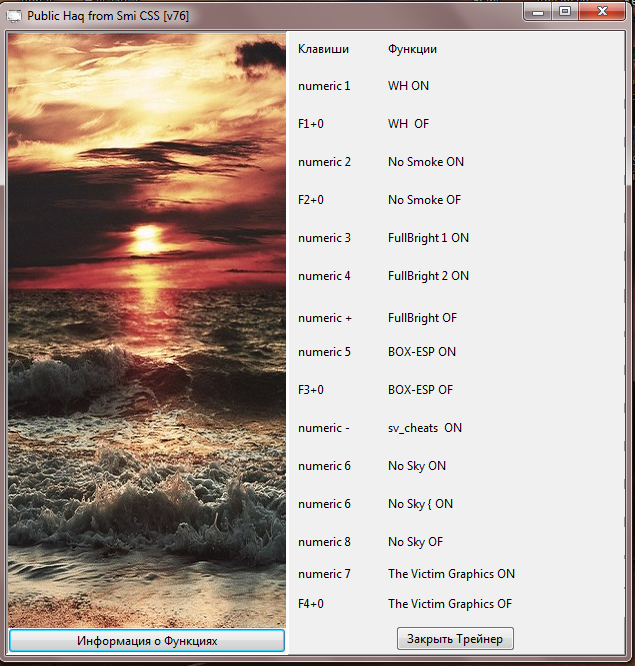Click the Закрыть Трейнер button
Image resolution: width=635 pixels, height=666 pixels.
click(x=455, y=638)
